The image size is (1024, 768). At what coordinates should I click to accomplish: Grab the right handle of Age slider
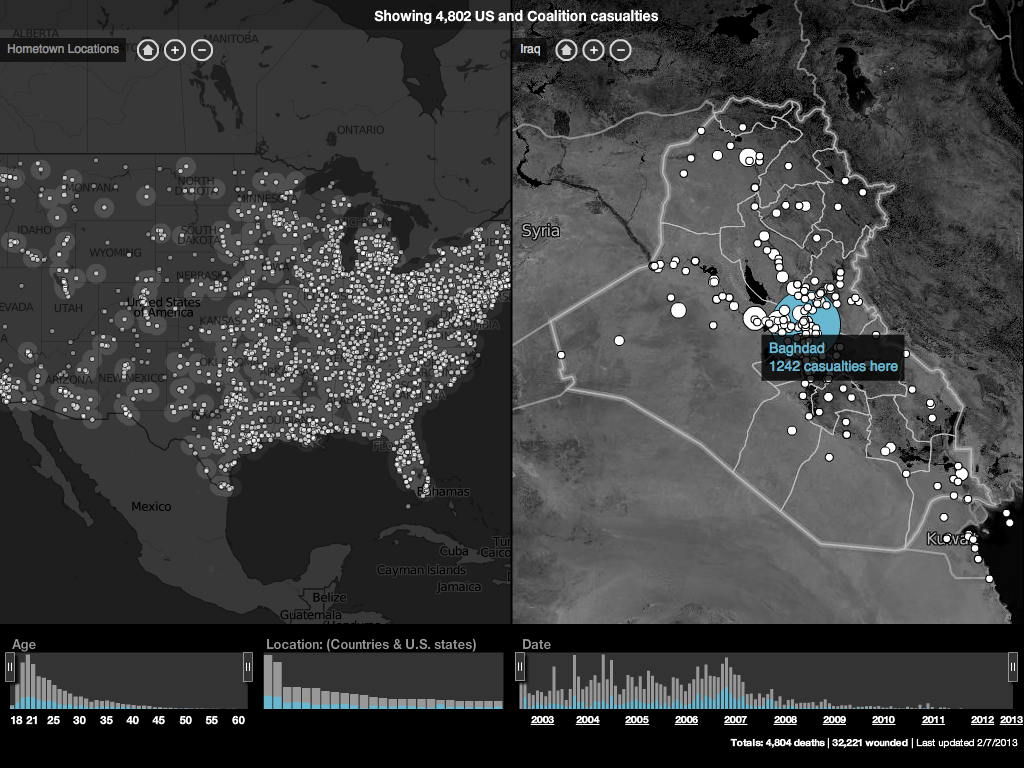pos(248,666)
